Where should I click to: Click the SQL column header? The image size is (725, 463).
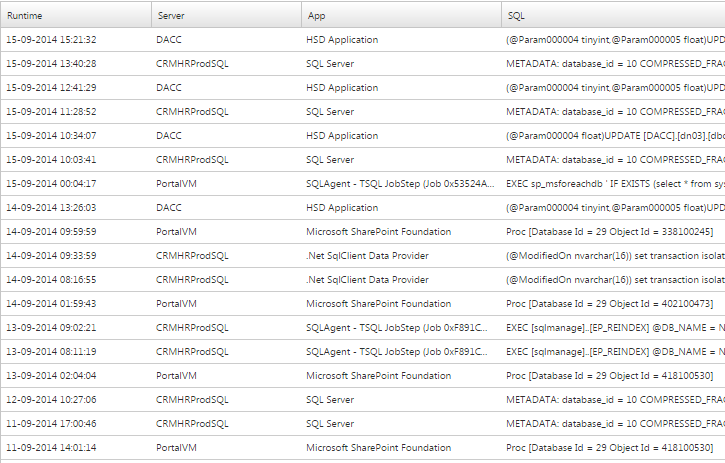click(x=613, y=15)
